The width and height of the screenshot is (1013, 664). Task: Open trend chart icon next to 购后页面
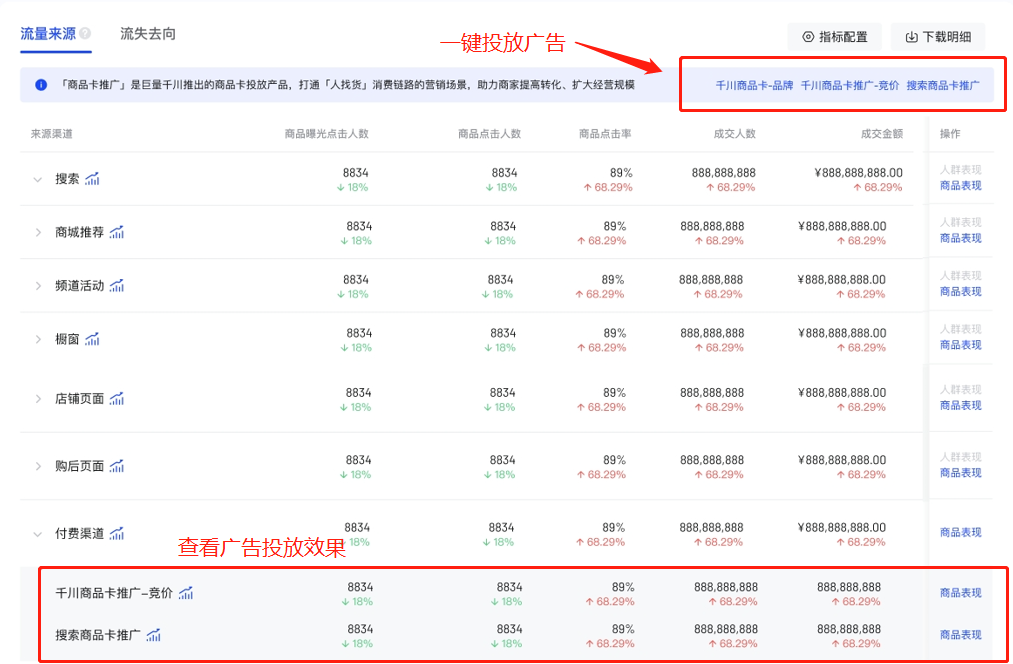pyautogui.click(x=116, y=466)
